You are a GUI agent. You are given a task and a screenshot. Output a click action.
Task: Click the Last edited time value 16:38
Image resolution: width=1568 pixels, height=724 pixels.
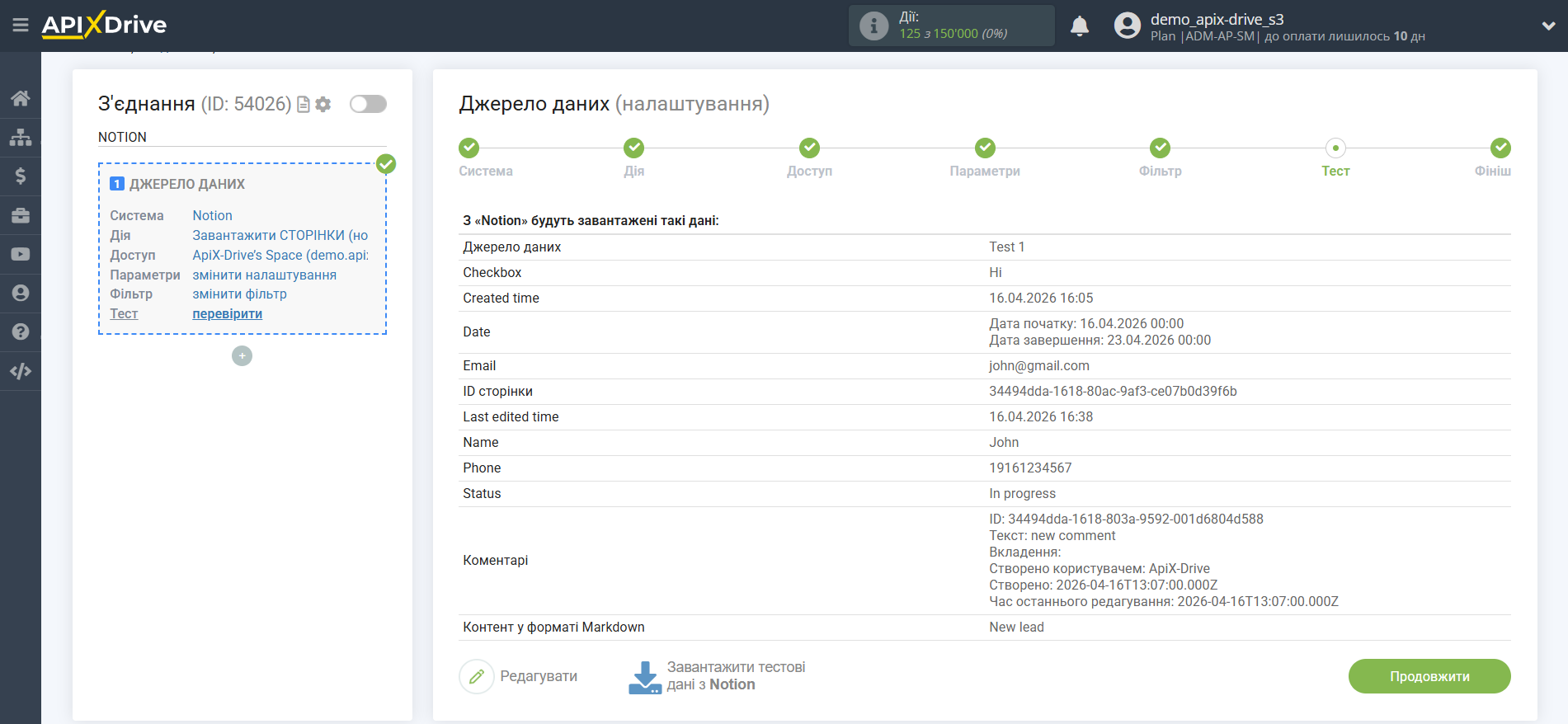coord(1041,417)
